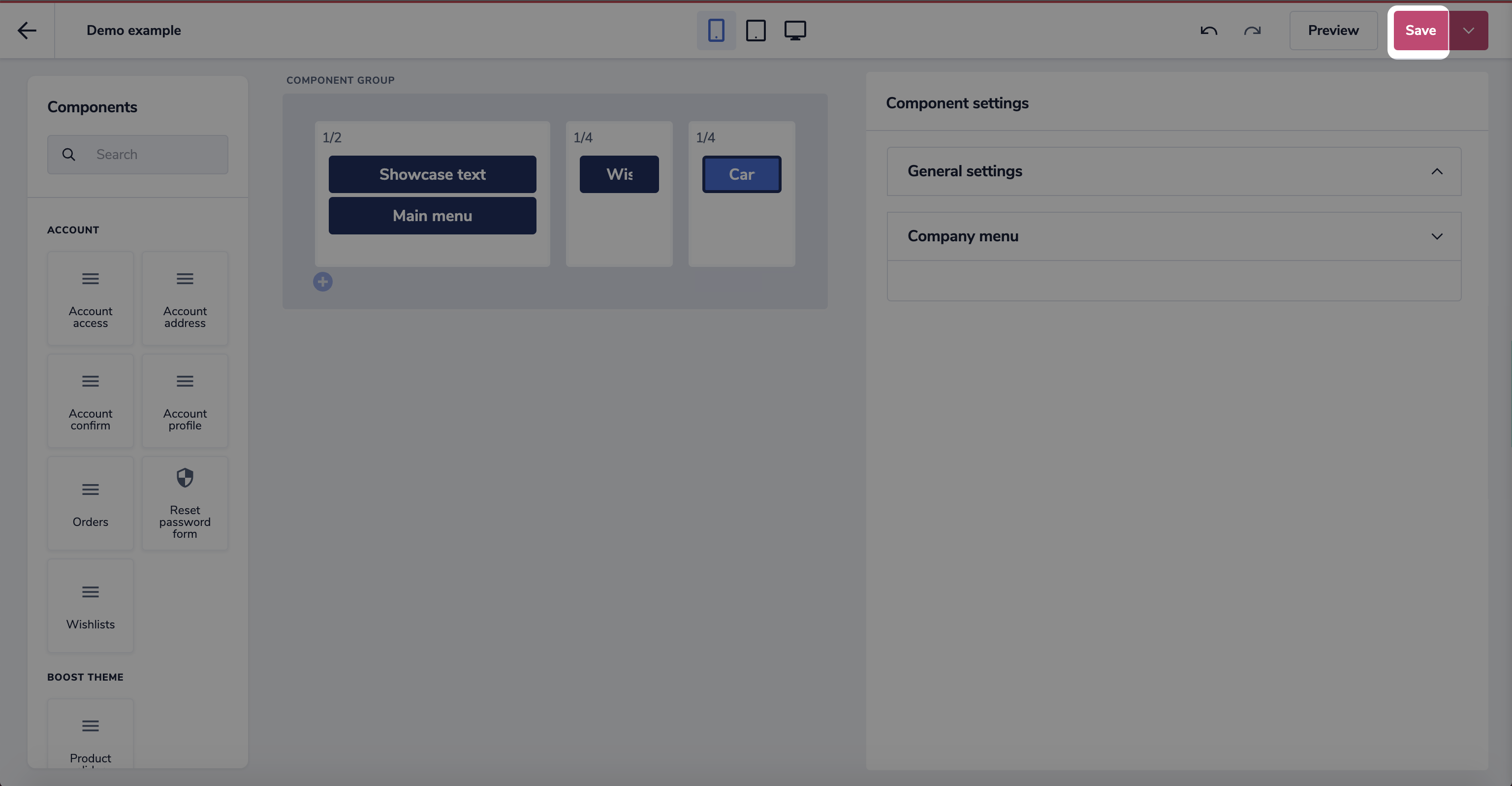Select the Cart block in component group
This screenshot has width=1512, height=786.
(x=741, y=174)
